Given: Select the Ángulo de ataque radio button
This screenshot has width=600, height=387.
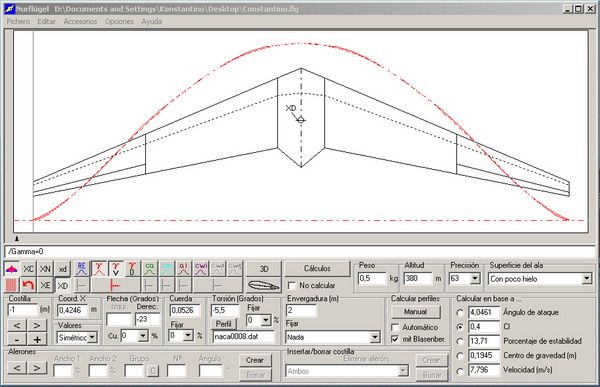Looking at the screenshot, I should (460, 313).
